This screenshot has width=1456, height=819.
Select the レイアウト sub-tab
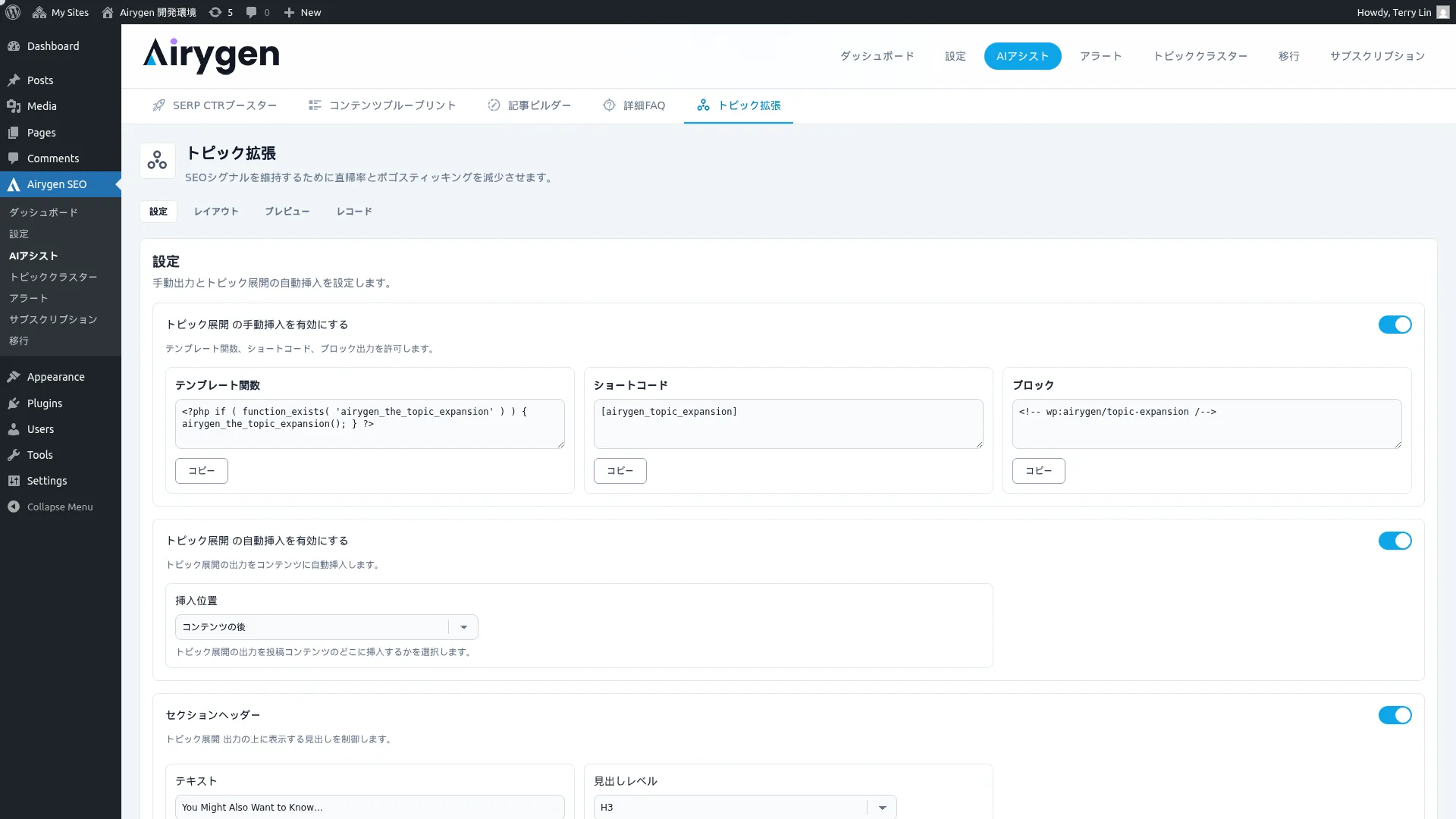pyautogui.click(x=216, y=212)
